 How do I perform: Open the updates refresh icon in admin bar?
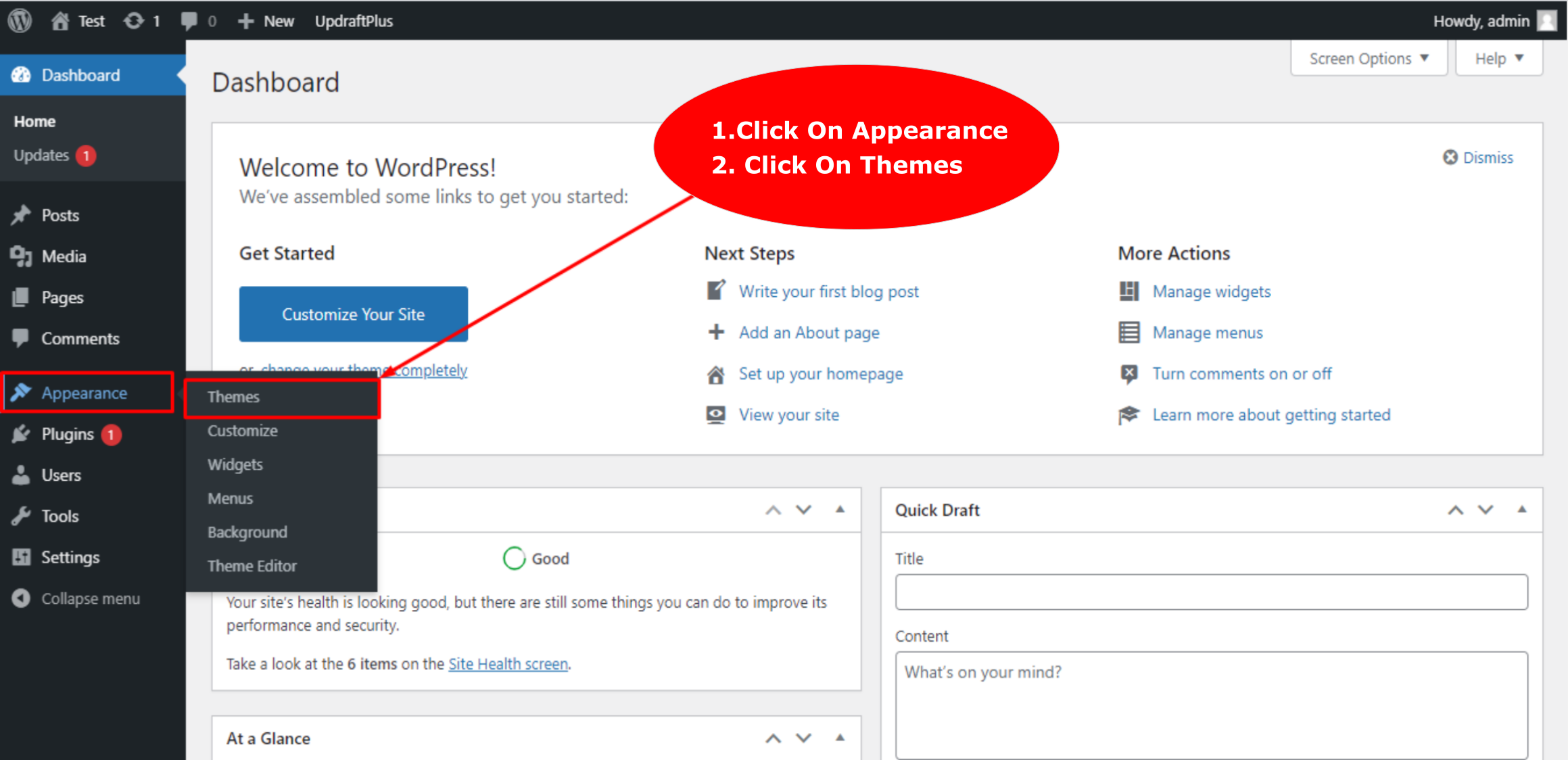click(134, 20)
